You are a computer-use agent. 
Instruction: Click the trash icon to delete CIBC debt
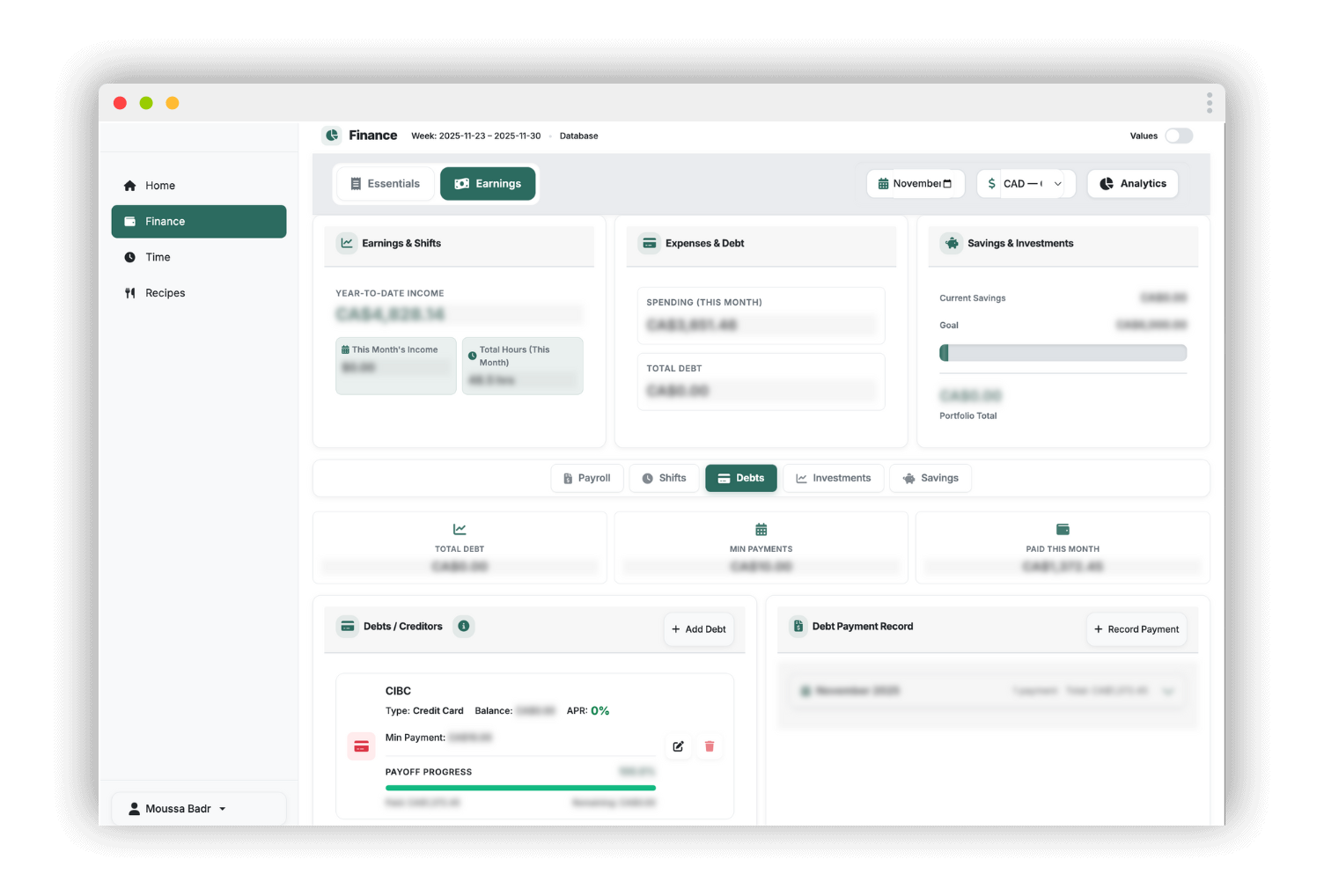click(x=710, y=746)
